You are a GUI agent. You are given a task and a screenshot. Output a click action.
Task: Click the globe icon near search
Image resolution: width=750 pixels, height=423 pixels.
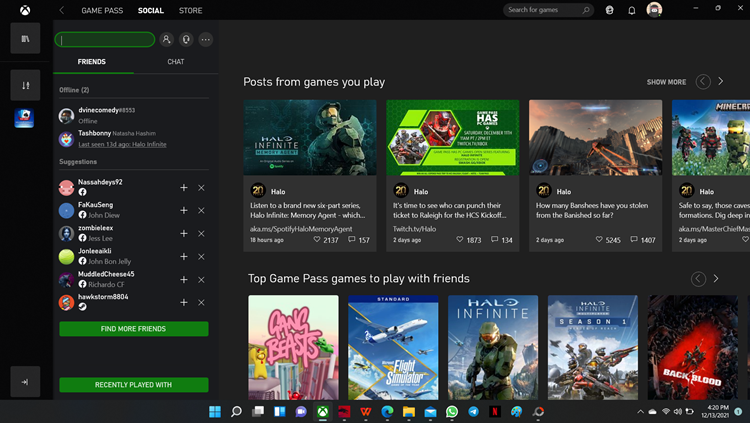click(x=609, y=10)
